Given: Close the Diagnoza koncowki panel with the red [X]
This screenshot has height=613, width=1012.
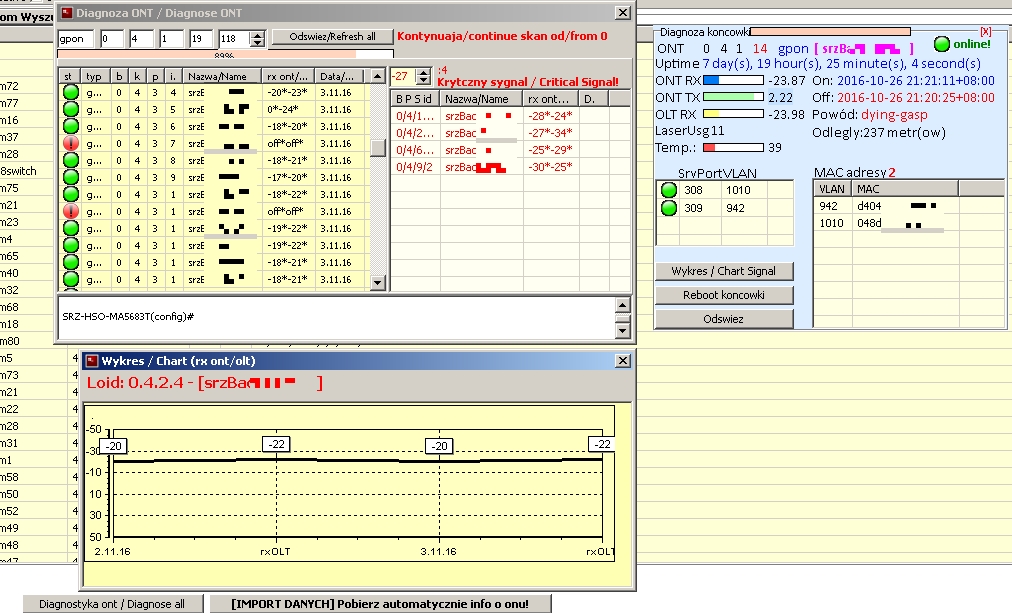Looking at the screenshot, I should tap(986, 31).
